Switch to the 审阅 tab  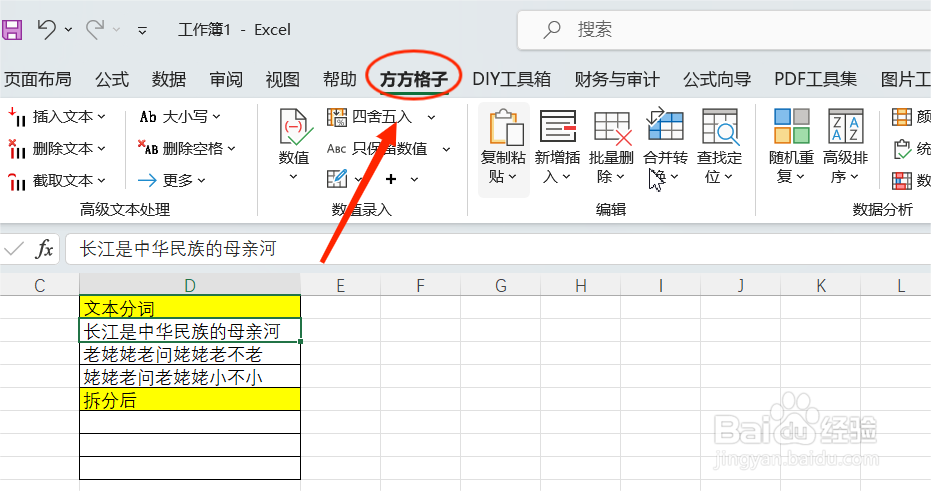pos(226,80)
